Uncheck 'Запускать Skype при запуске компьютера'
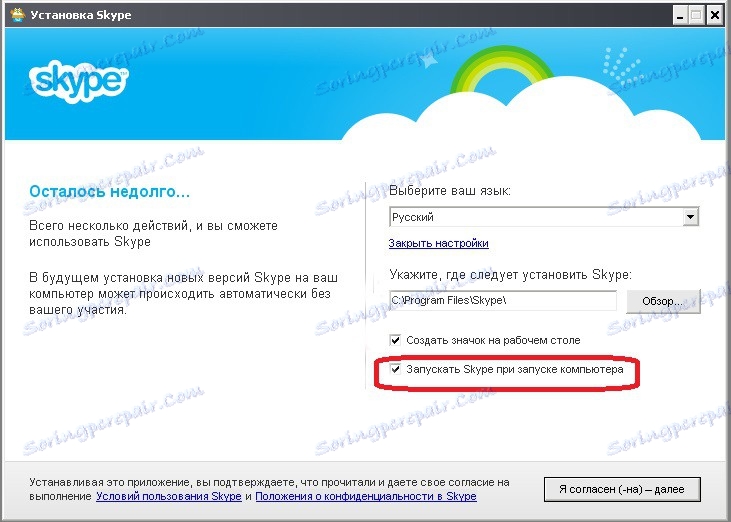 [395, 370]
